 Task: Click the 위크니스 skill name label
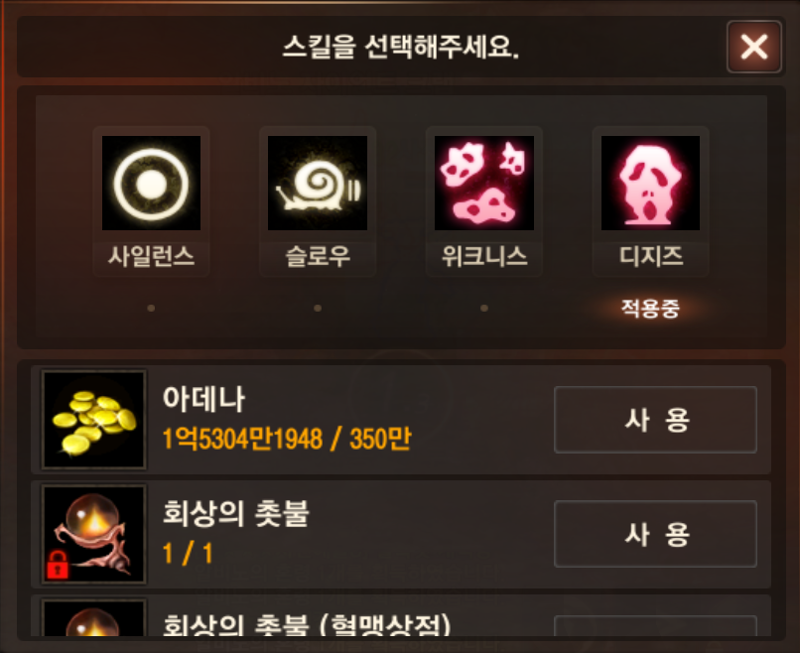[x=484, y=256]
